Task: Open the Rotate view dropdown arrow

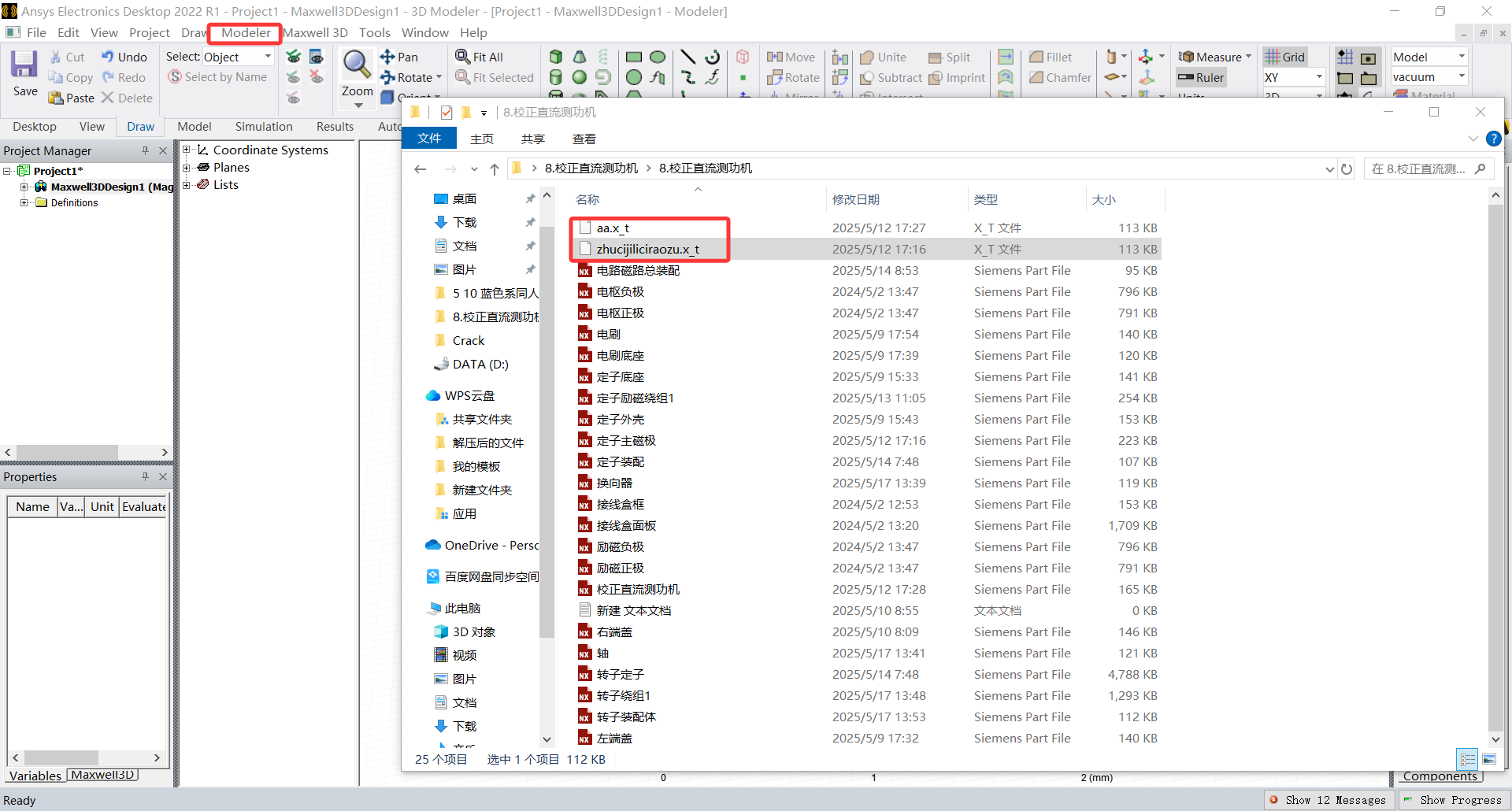Action: point(439,77)
